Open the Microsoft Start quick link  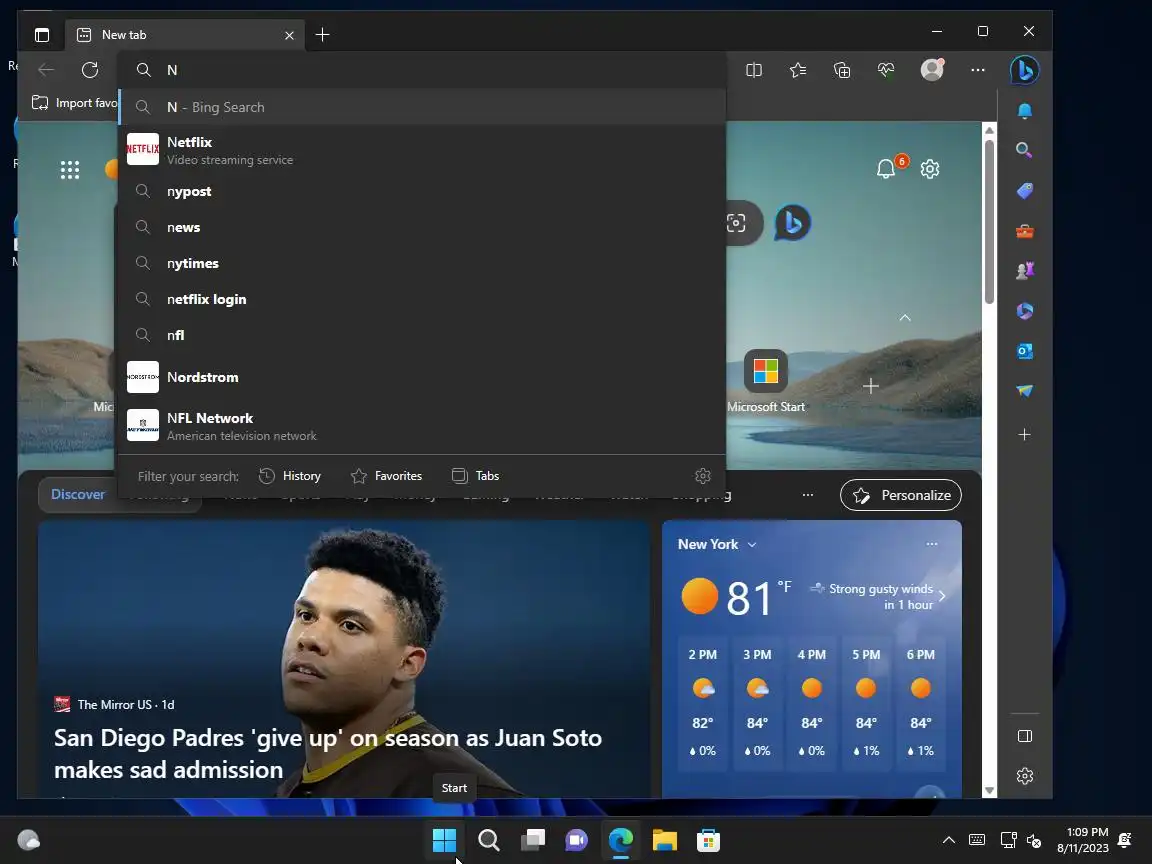point(766,382)
